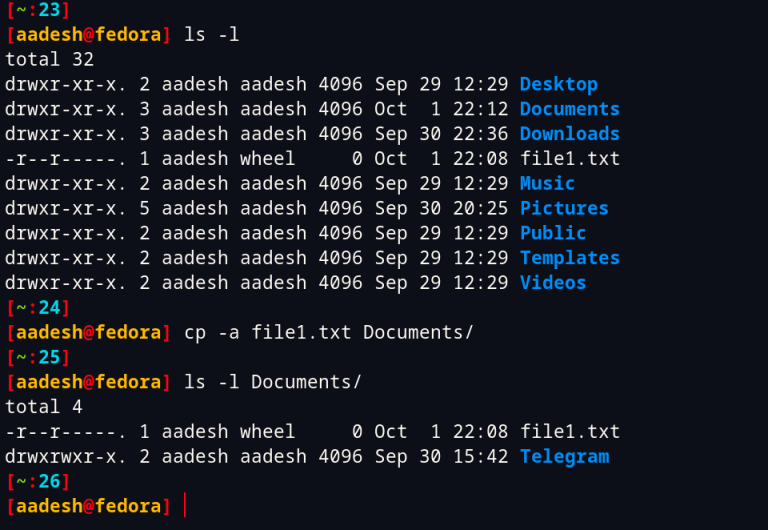Screen dimensions: 768x530
Task: Click the [~:24] prompt counter
Action: point(32,308)
